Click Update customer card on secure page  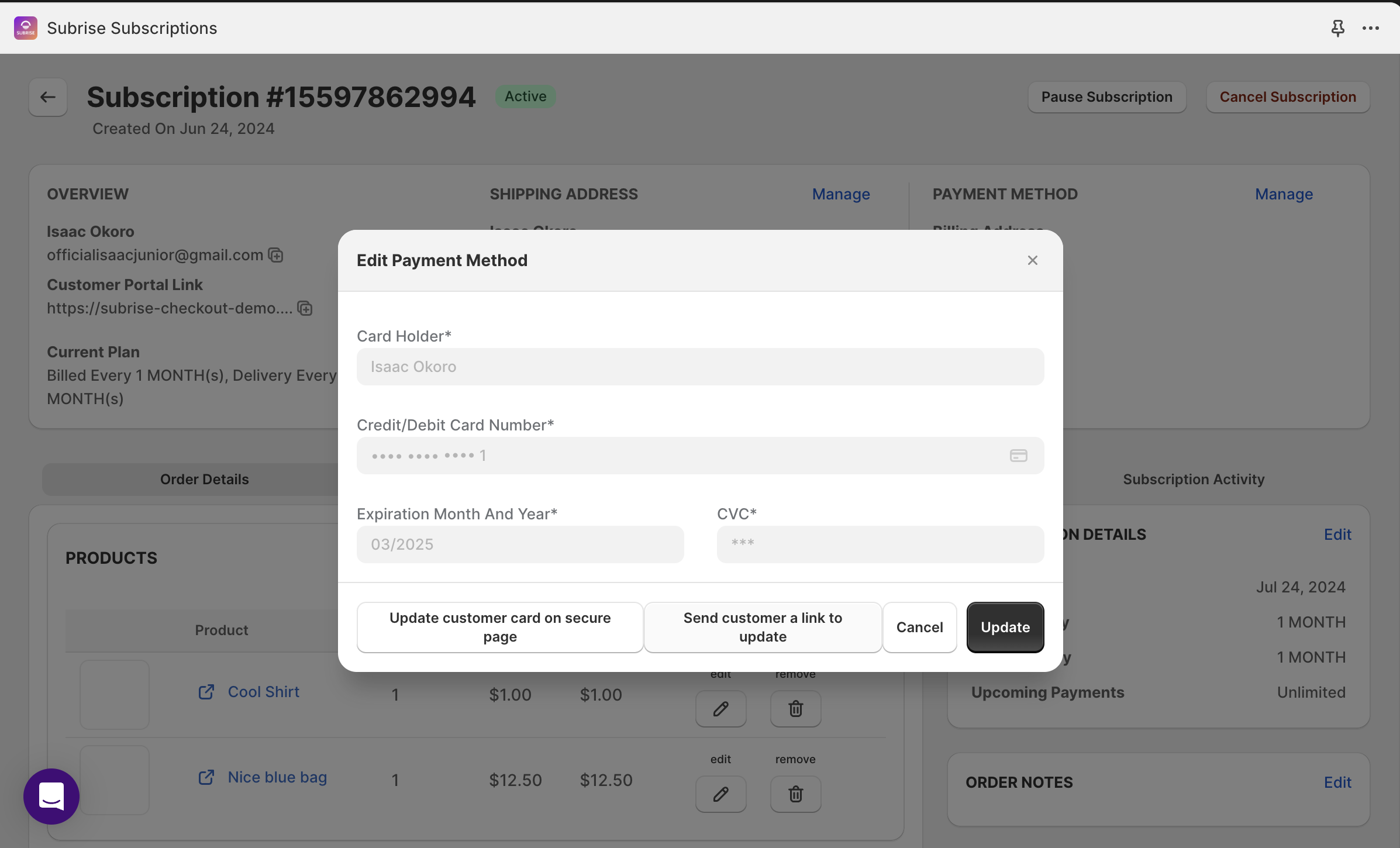500,628
